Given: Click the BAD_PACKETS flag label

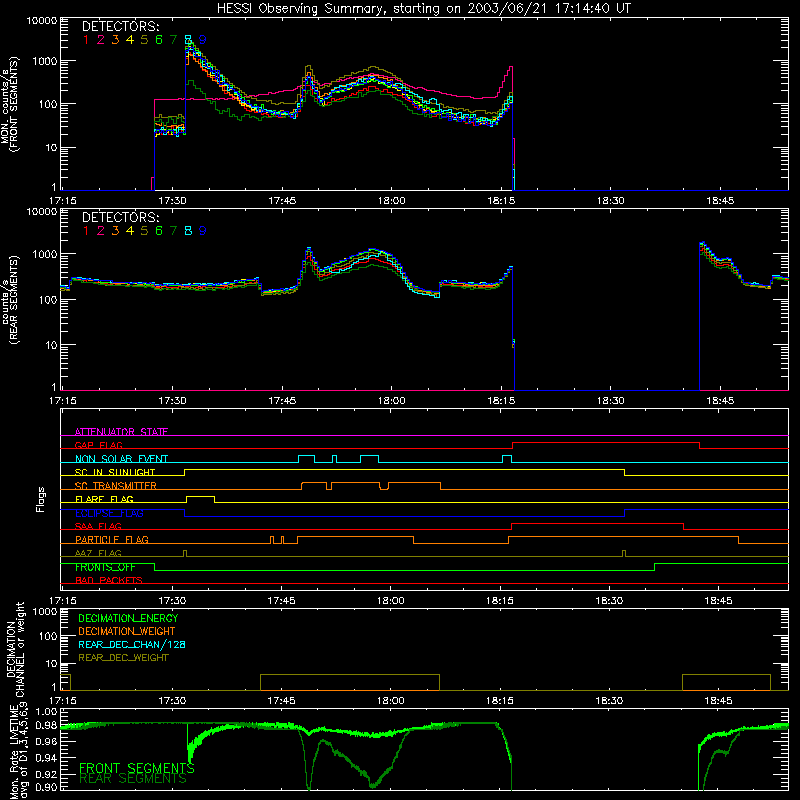Looking at the screenshot, I should click(x=109, y=580).
